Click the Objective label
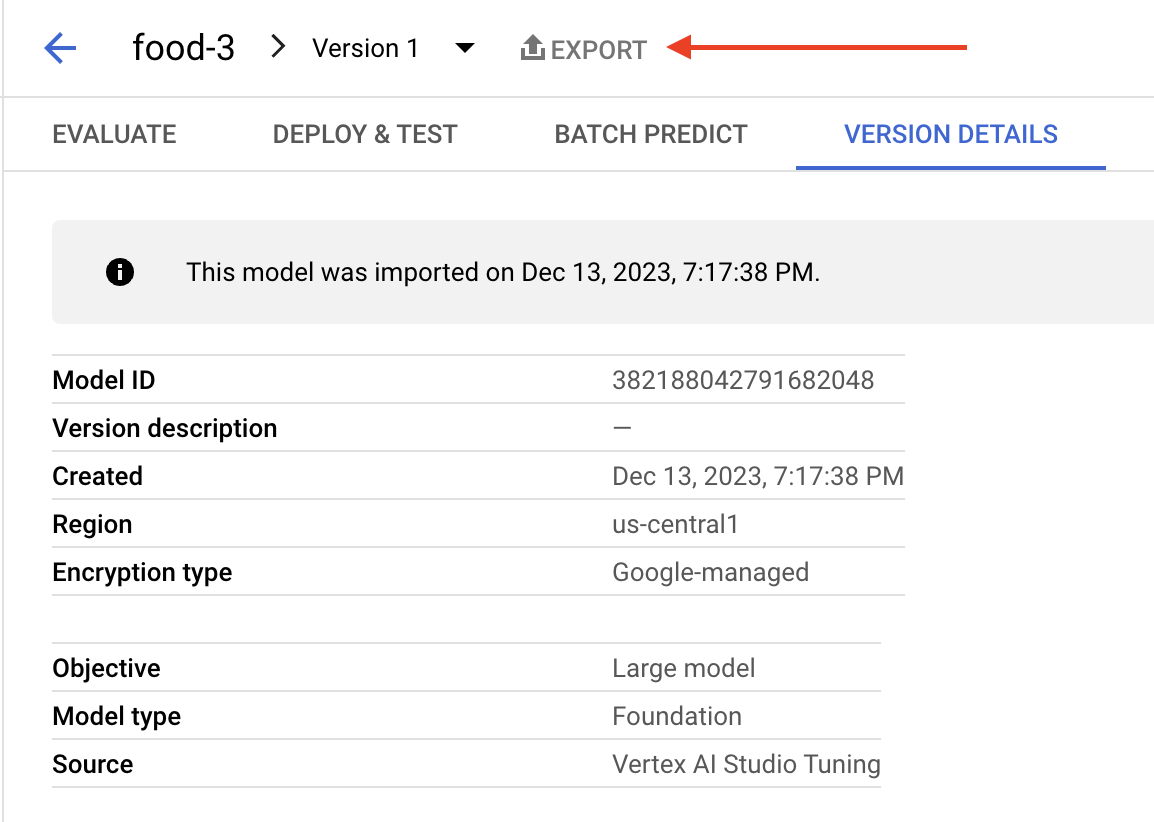This screenshot has height=822, width=1154. tap(106, 668)
